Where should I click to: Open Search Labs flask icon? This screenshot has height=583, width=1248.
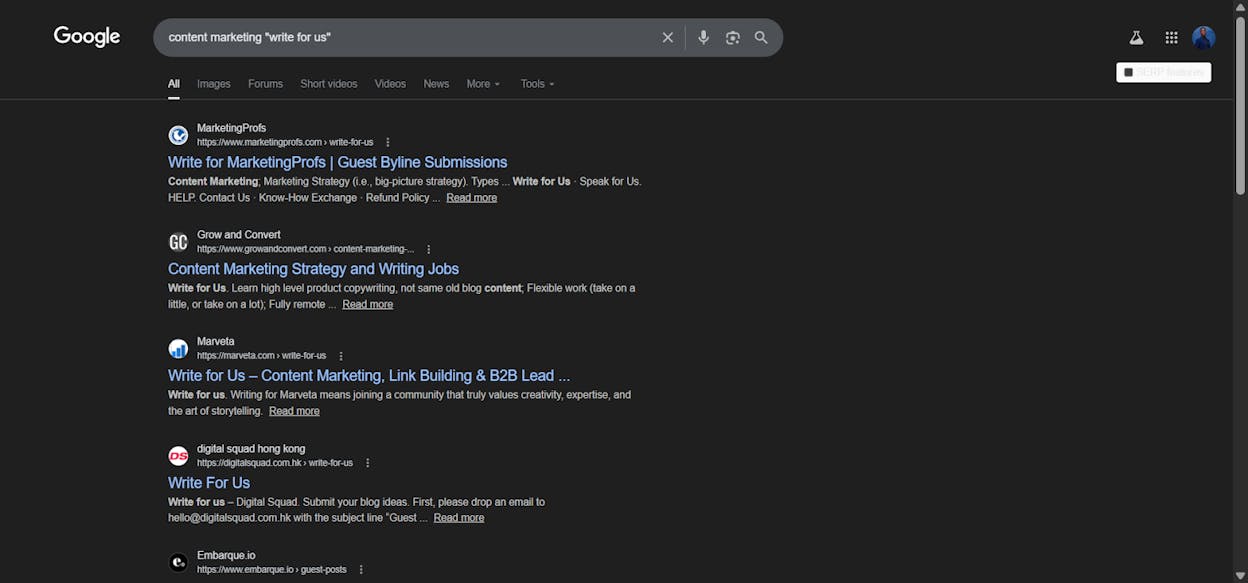click(1136, 37)
